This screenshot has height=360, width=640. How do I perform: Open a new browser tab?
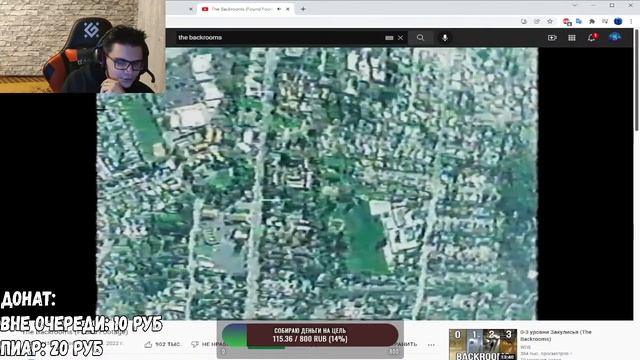tap(303, 9)
